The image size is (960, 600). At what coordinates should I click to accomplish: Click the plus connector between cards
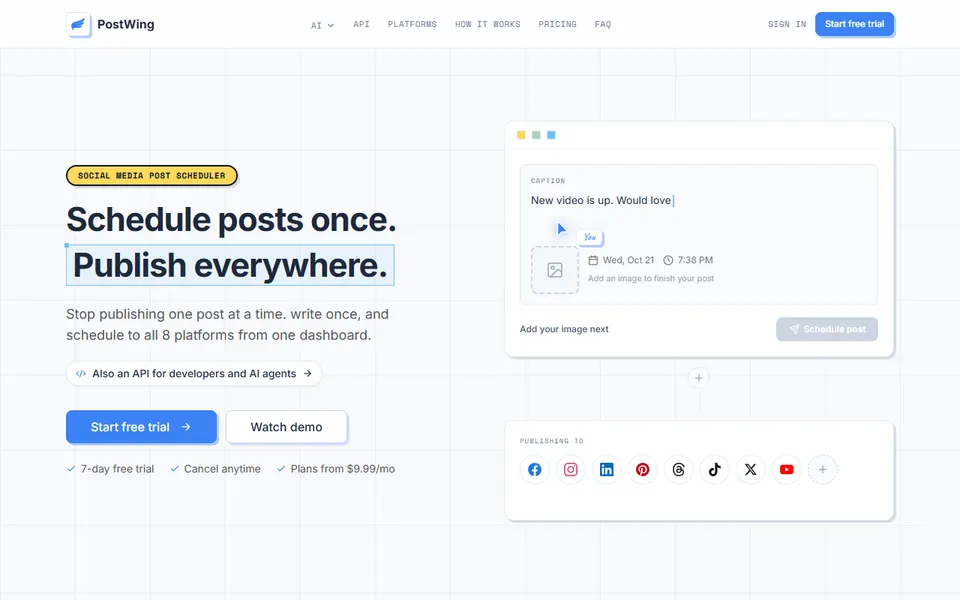click(x=699, y=378)
